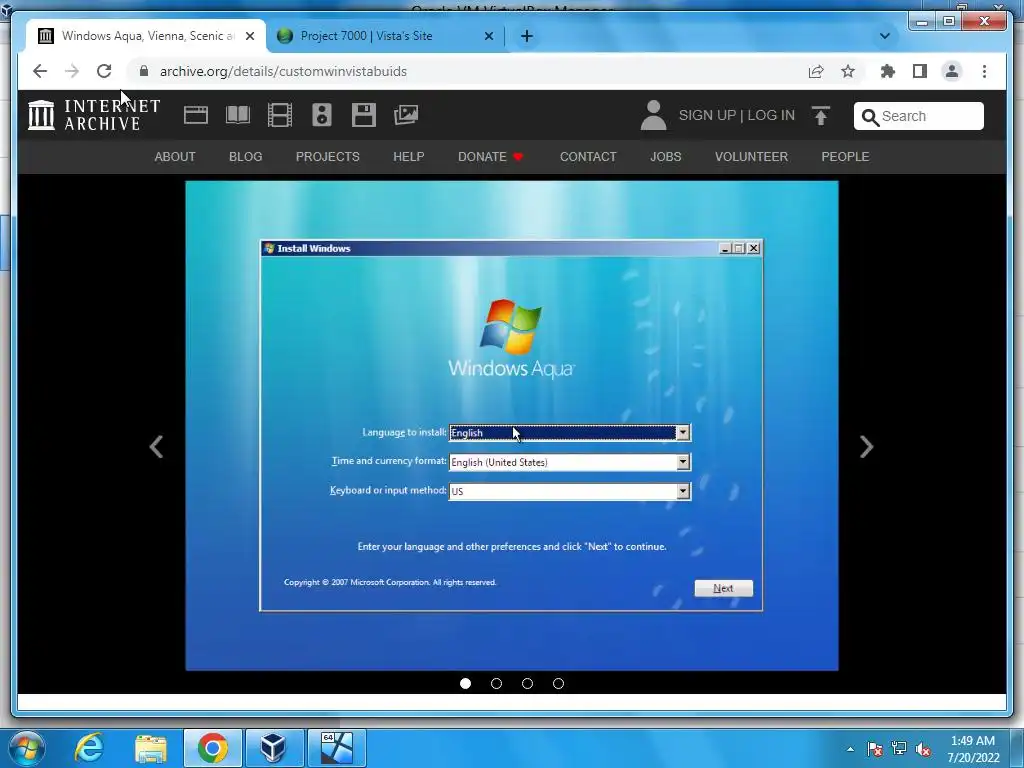The height and width of the screenshot is (768, 1024).
Task: Open the BLOG menu item
Action: (x=246, y=157)
